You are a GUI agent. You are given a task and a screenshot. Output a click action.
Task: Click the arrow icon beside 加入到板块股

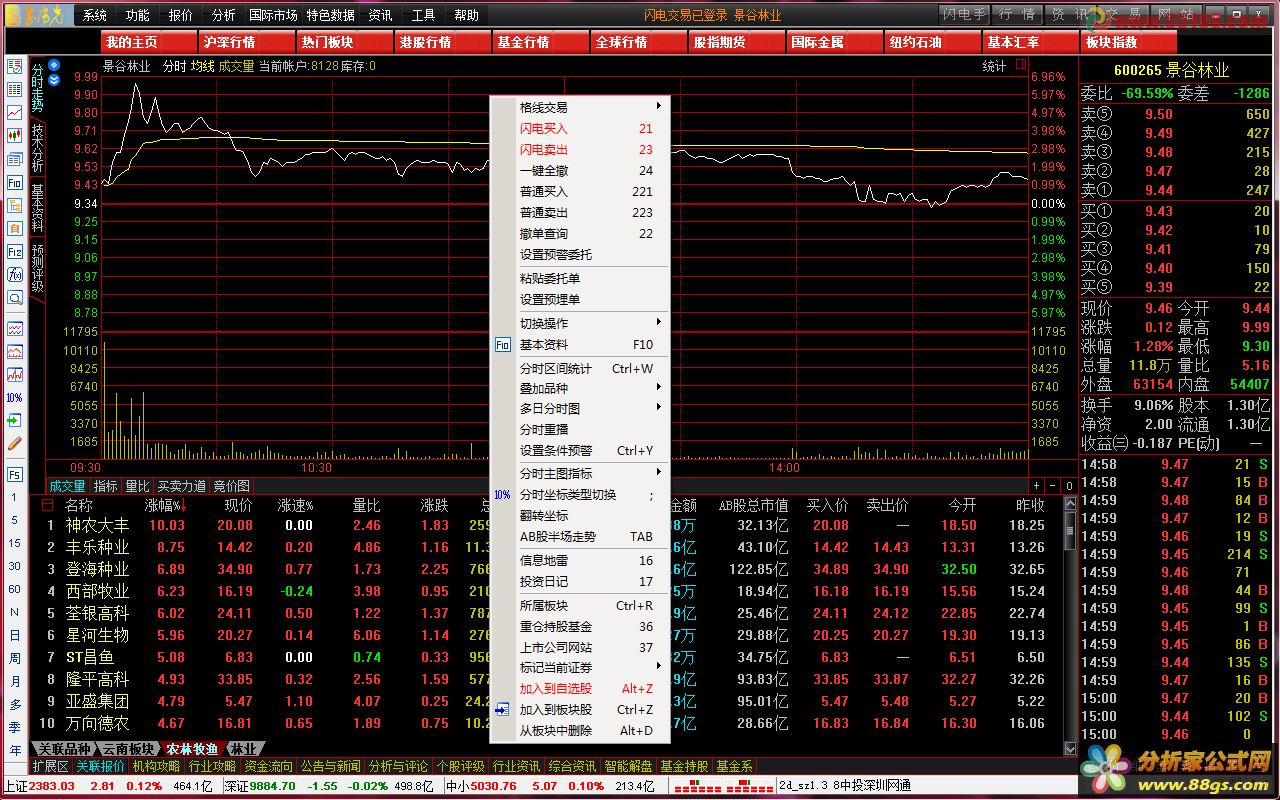(502, 710)
